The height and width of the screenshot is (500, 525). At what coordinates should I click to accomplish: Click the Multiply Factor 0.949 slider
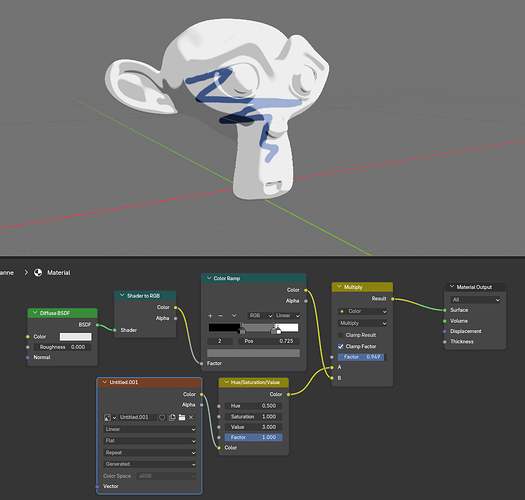[362, 357]
